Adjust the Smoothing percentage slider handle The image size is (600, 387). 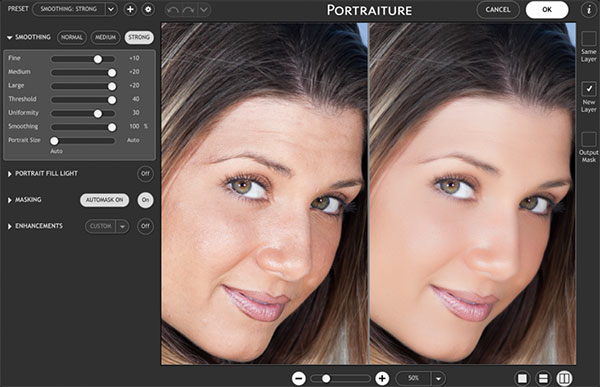pos(112,127)
